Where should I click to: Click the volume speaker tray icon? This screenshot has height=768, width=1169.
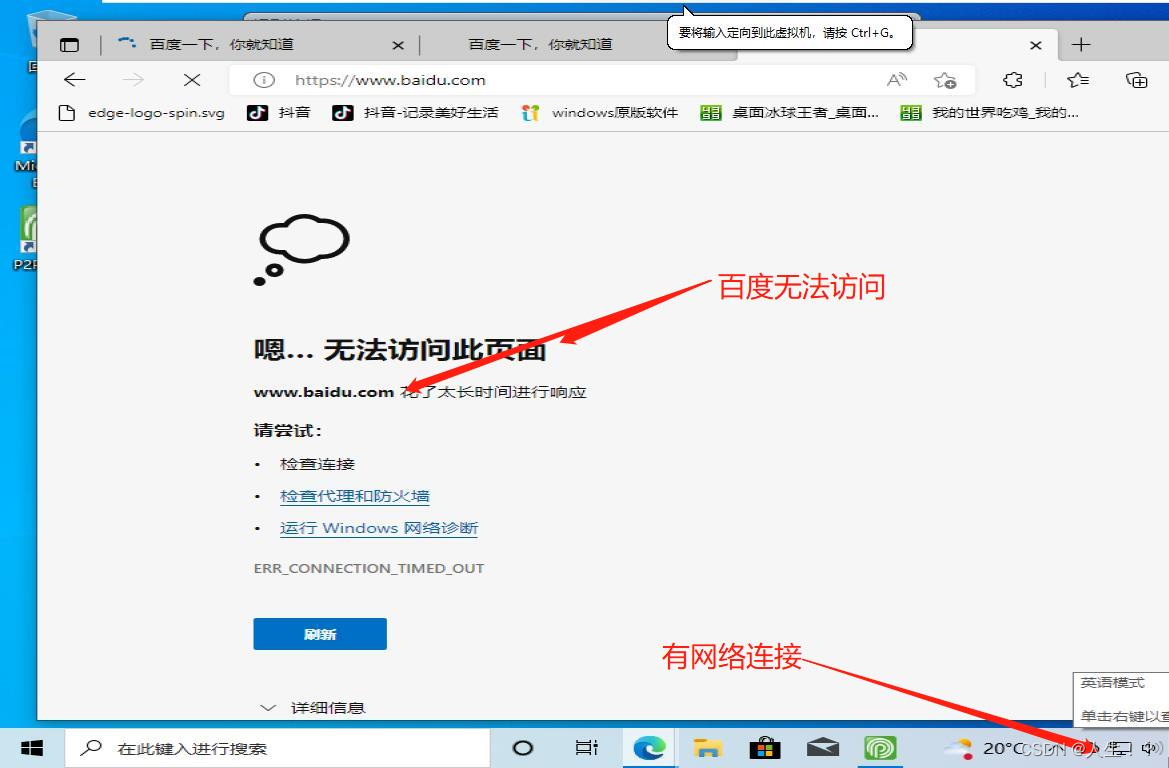point(1150,748)
